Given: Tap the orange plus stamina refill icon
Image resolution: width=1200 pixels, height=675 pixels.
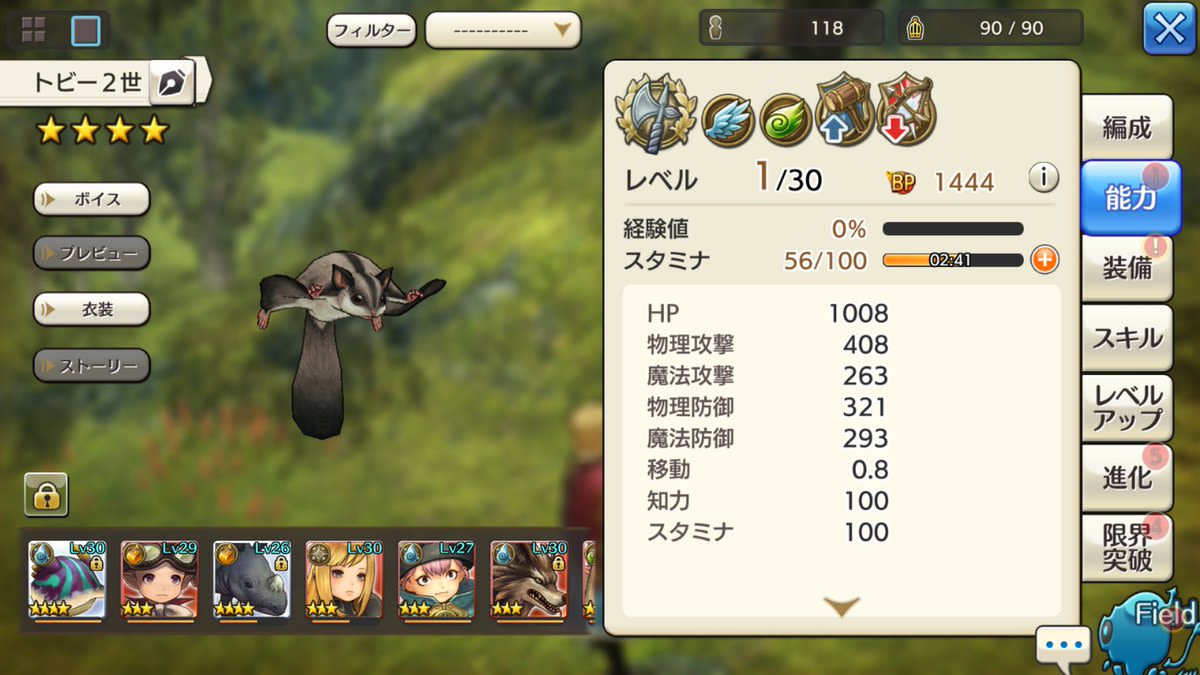Looking at the screenshot, I should point(1044,260).
